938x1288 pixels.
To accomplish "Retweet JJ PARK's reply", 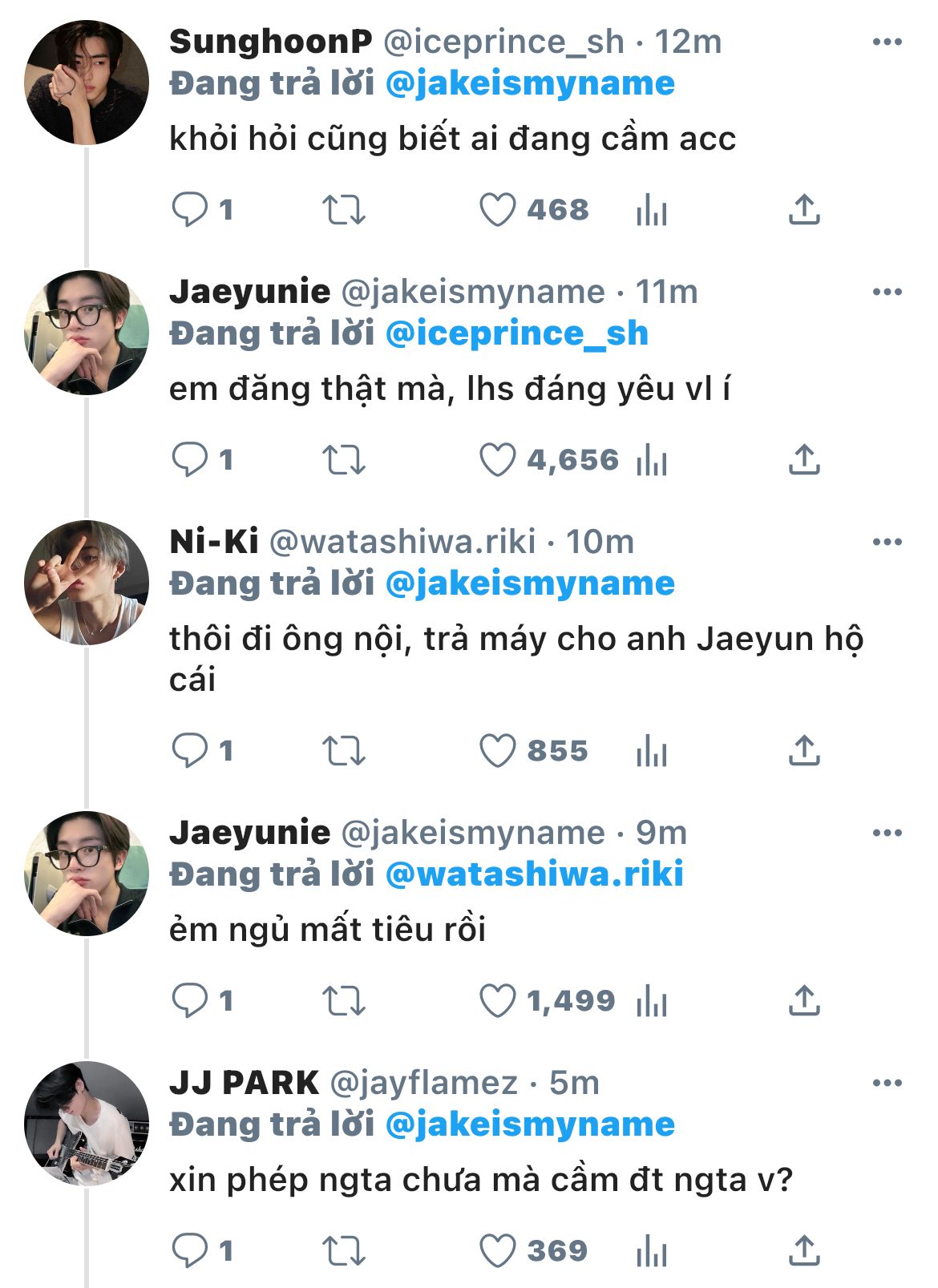I will click(344, 1252).
